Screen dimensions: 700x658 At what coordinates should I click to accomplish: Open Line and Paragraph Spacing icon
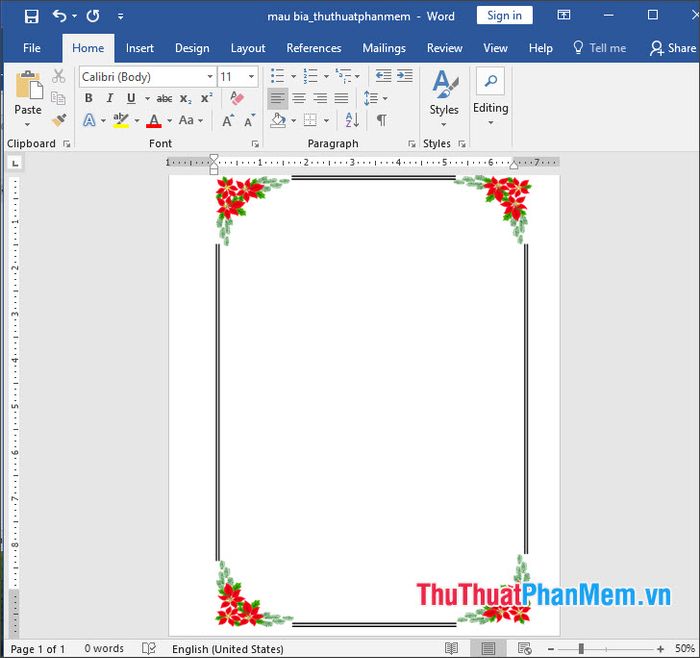371,98
